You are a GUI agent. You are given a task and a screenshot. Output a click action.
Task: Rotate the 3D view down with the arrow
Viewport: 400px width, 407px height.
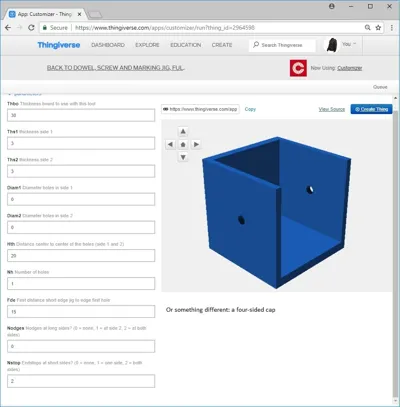[x=183, y=157]
